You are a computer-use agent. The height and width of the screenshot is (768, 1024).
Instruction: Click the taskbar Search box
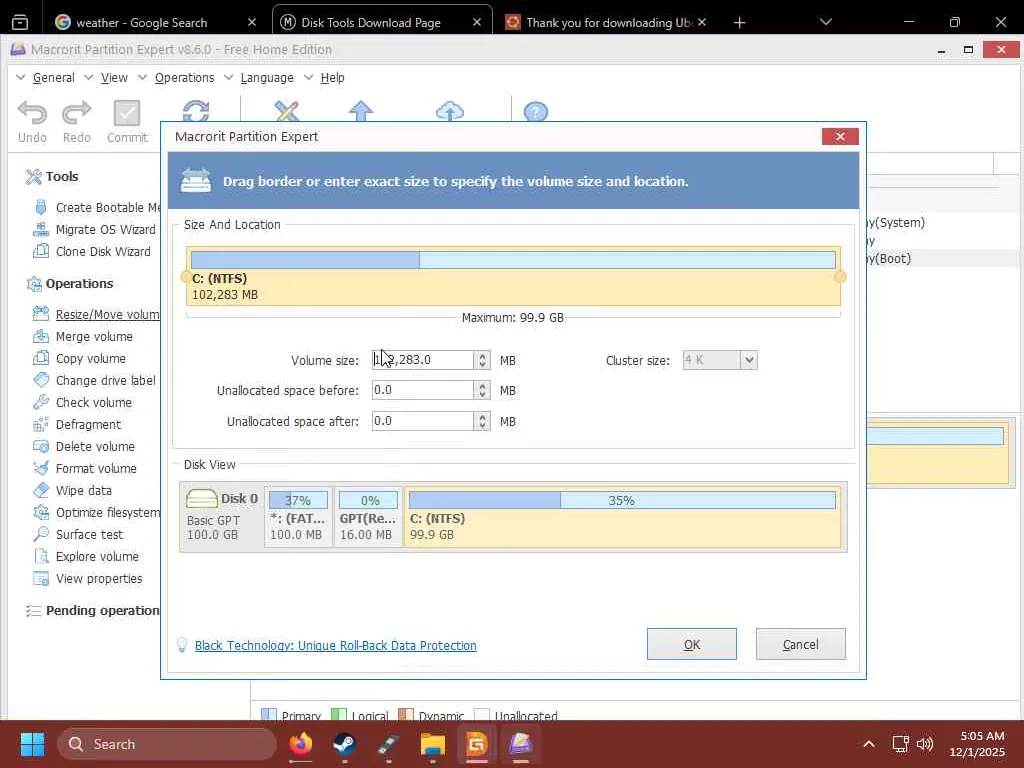167,744
